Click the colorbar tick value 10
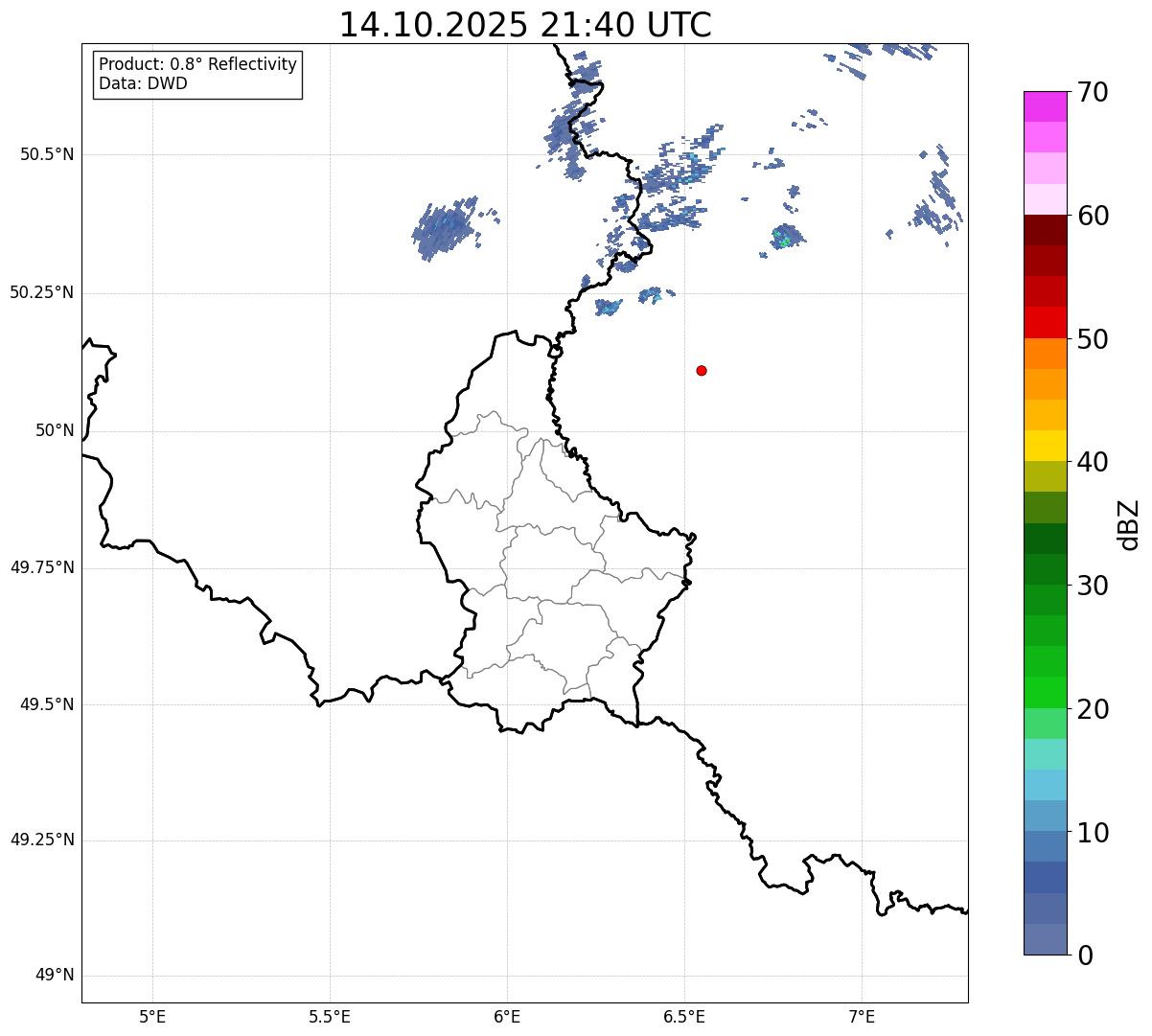The width and height of the screenshot is (1152, 1036). coord(1093,833)
